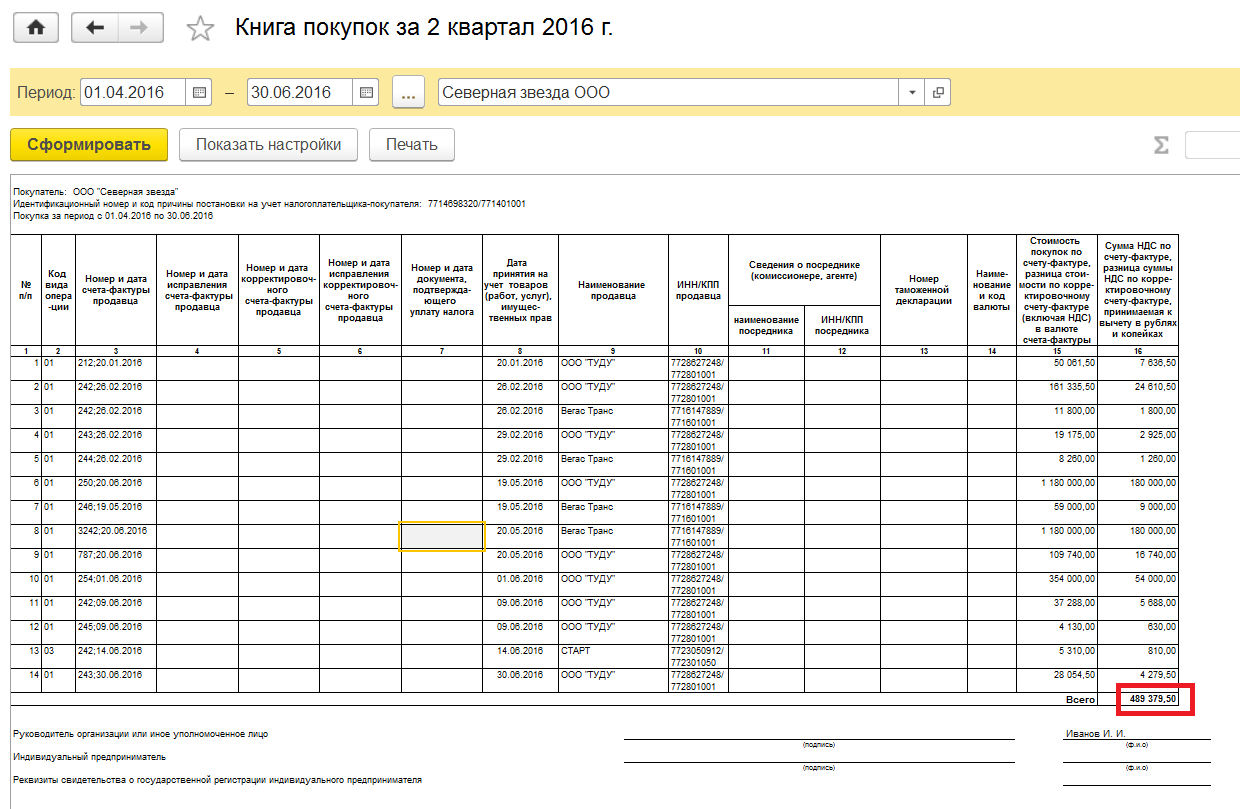Select seller cell СТАРТ
The image size is (1240, 809).
[x=613, y=656]
